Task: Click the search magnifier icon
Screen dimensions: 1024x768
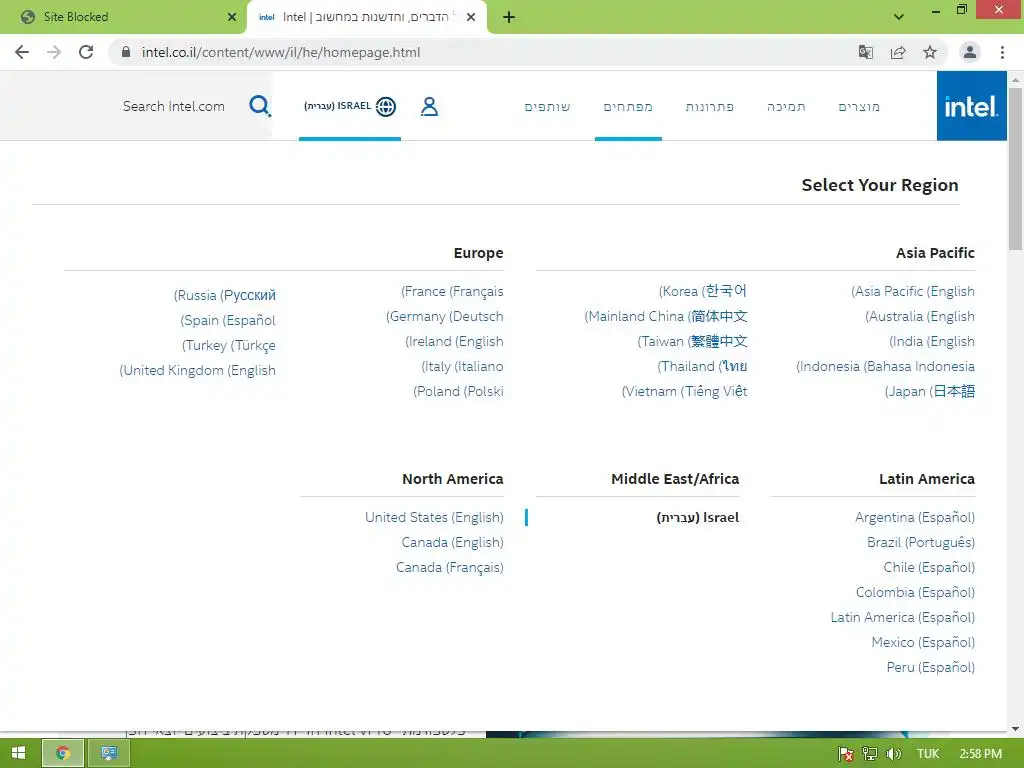Action: (x=259, y=106)
